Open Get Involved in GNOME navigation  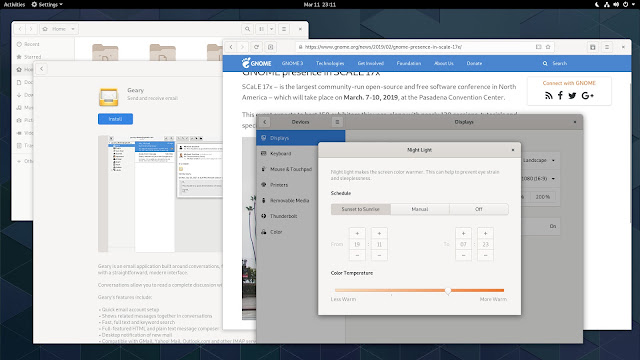(371, 63)
